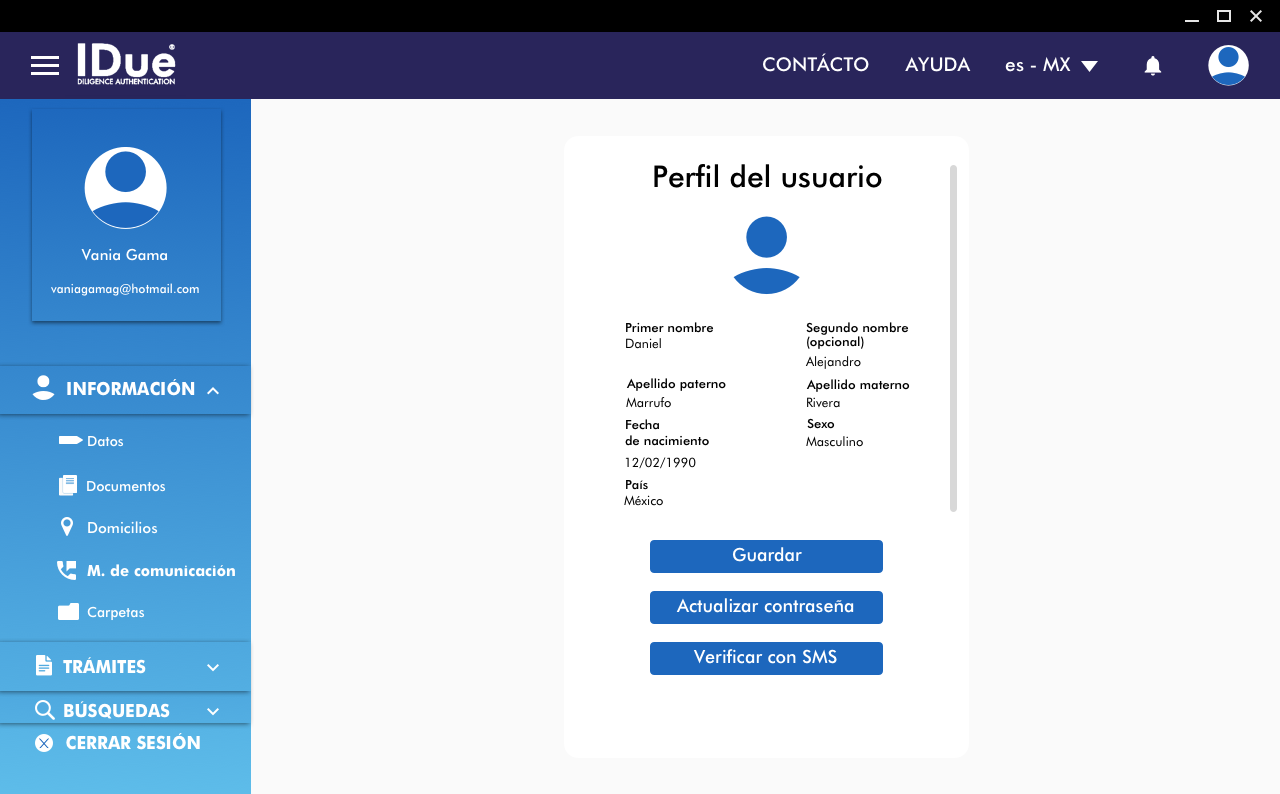Click the Actualizar contraseña button
The height and width of the screenshot is (794, 1280).
click(766, 607)
